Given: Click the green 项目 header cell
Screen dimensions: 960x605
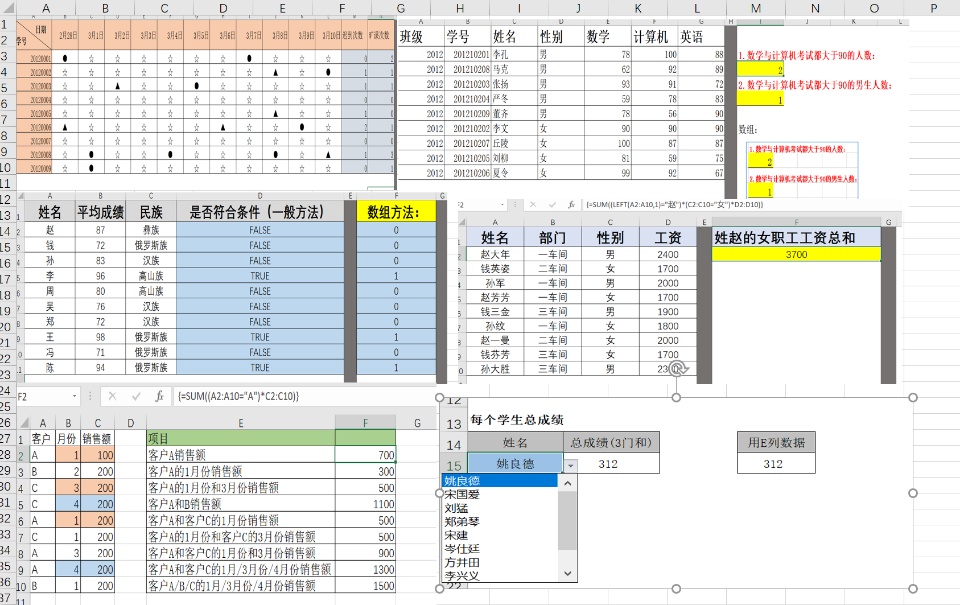Looking at the screenshot, I should [x=241, y=438].
